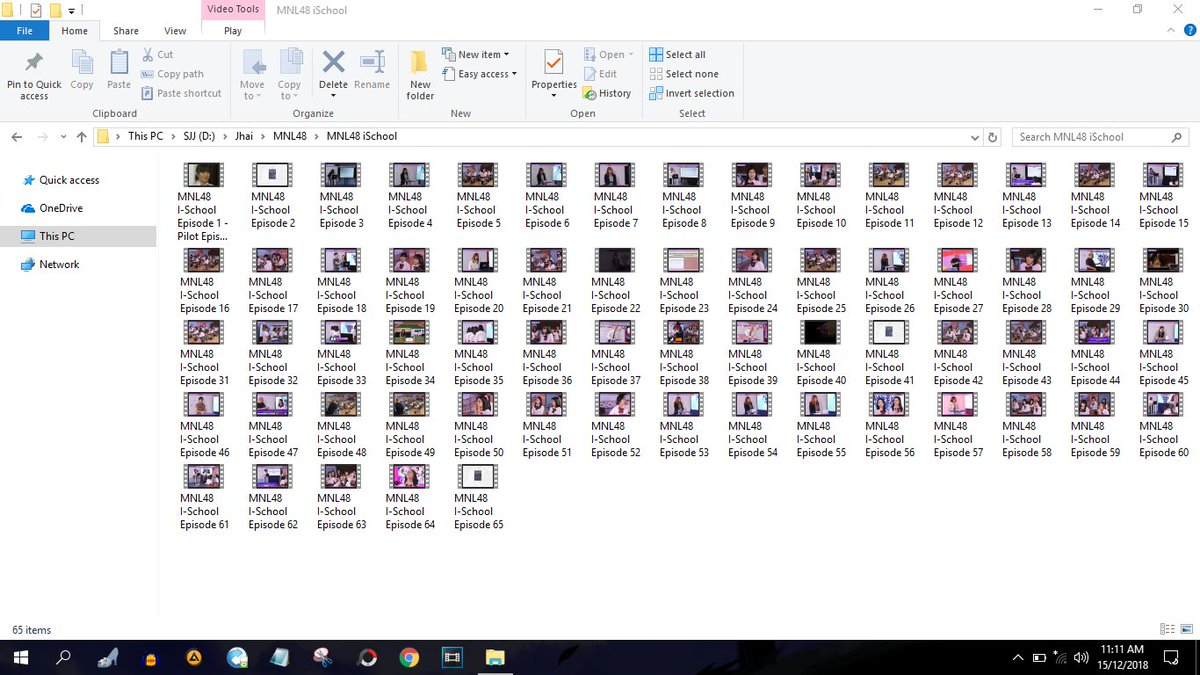Show hidden tray icons chevron
The height and width of the screenshot is (675, 1200).
1018,657
